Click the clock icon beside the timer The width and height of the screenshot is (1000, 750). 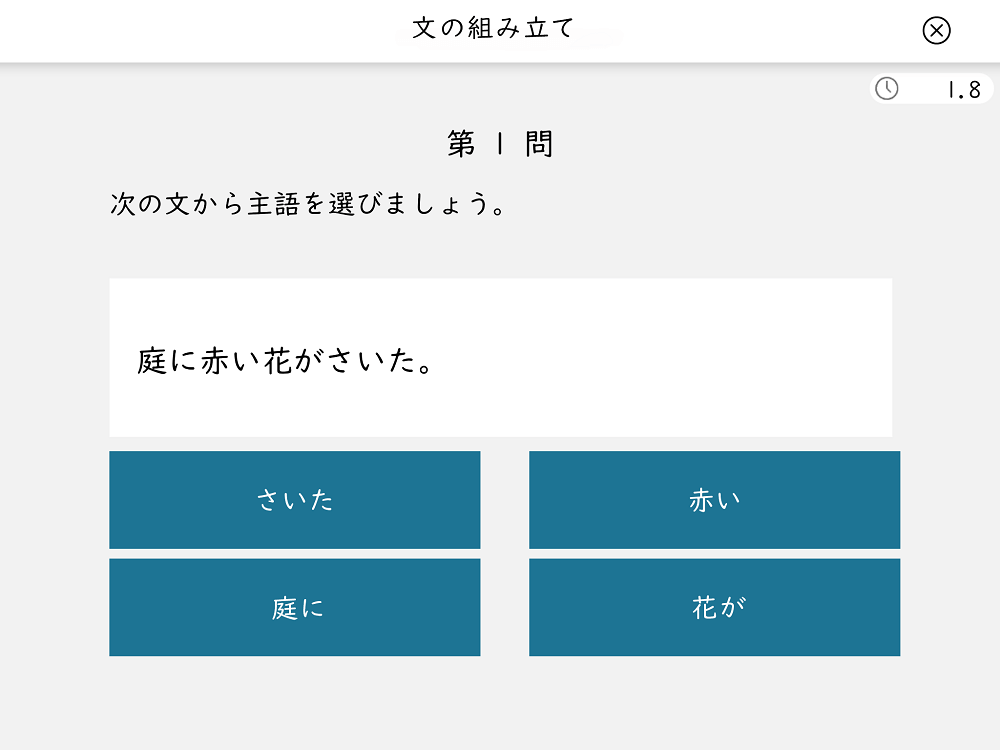point(886,89)
